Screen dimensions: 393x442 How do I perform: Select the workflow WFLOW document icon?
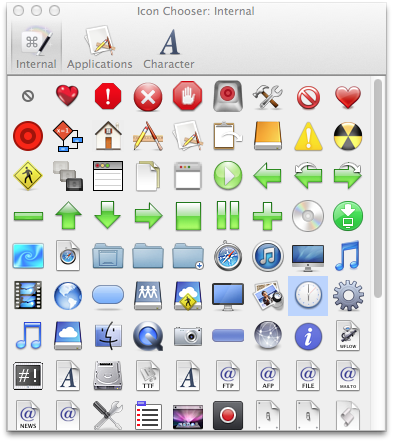[x=348, y=336]
